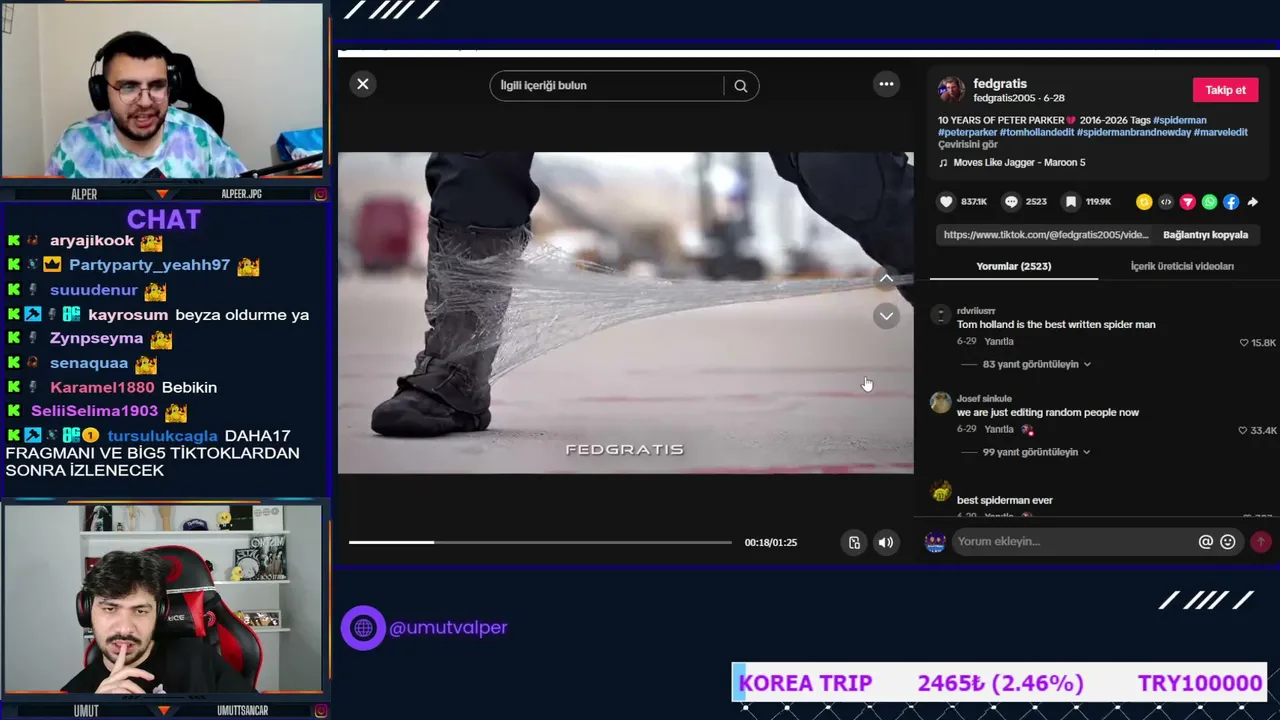Image resolution: width=1280 pixels, height=720 pixels.
Task: Post the comment with the red arrow button
Action: pos(1261,542)
